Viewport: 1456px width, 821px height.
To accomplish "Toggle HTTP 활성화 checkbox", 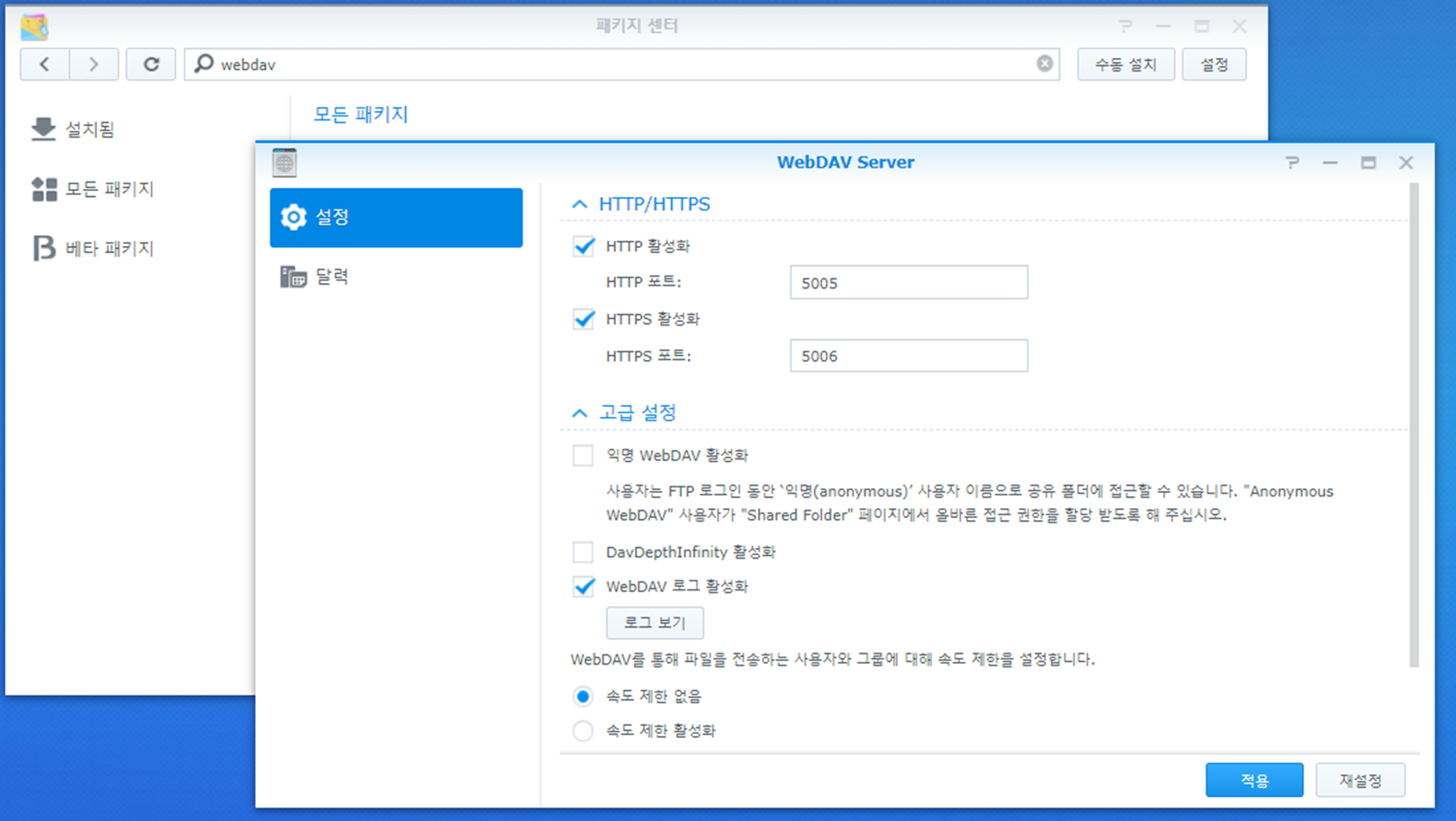I will tap(583, 246).
